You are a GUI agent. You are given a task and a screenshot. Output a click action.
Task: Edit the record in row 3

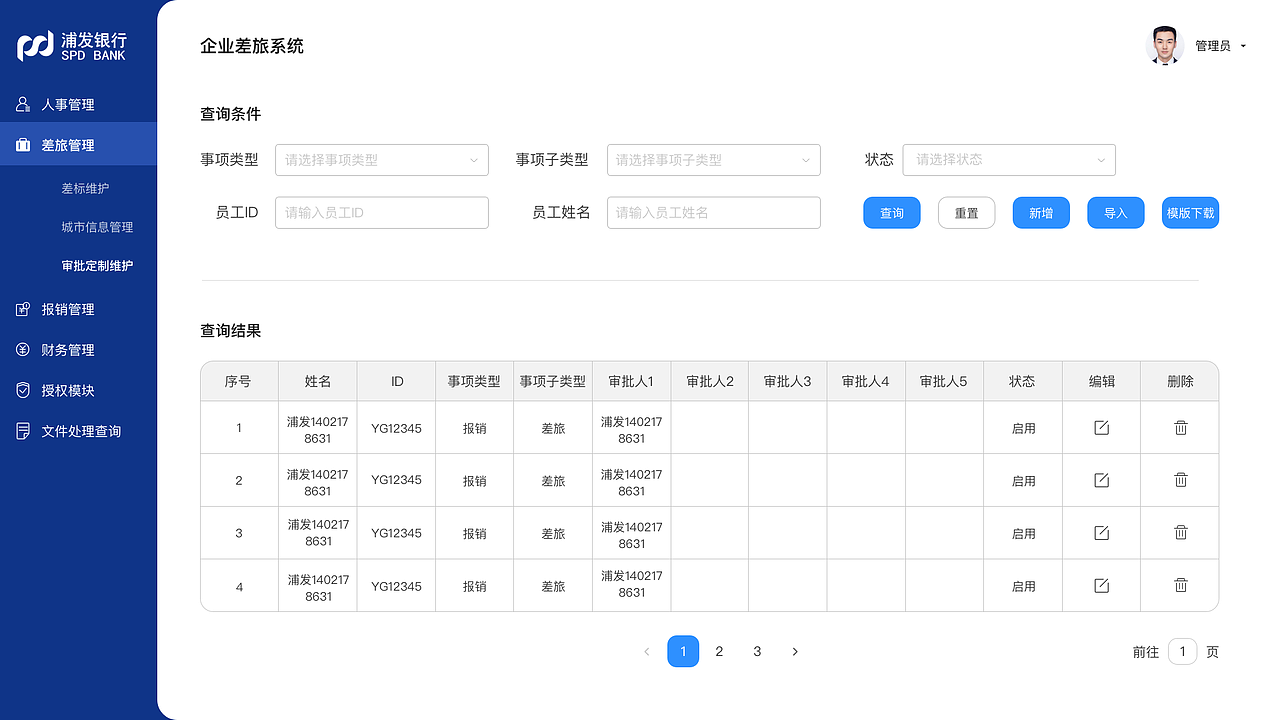coord(1101,533)
